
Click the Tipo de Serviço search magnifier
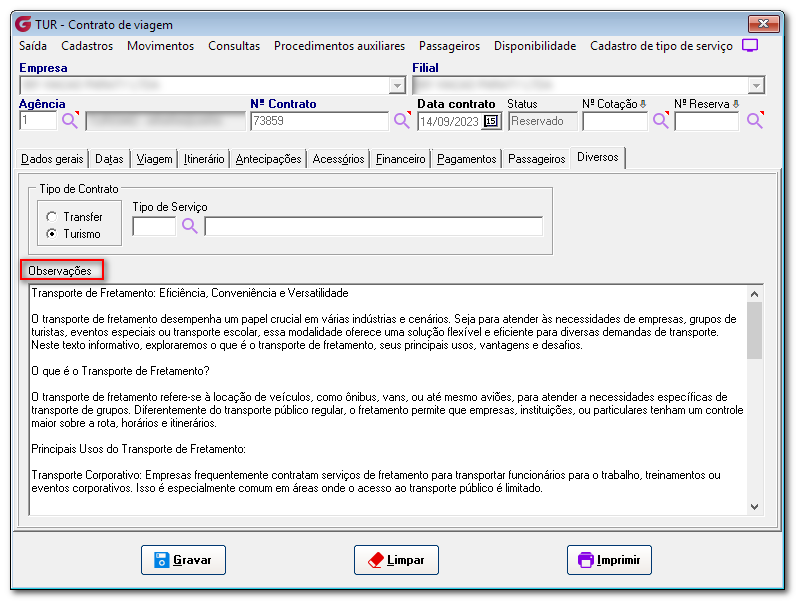(189, 226)
